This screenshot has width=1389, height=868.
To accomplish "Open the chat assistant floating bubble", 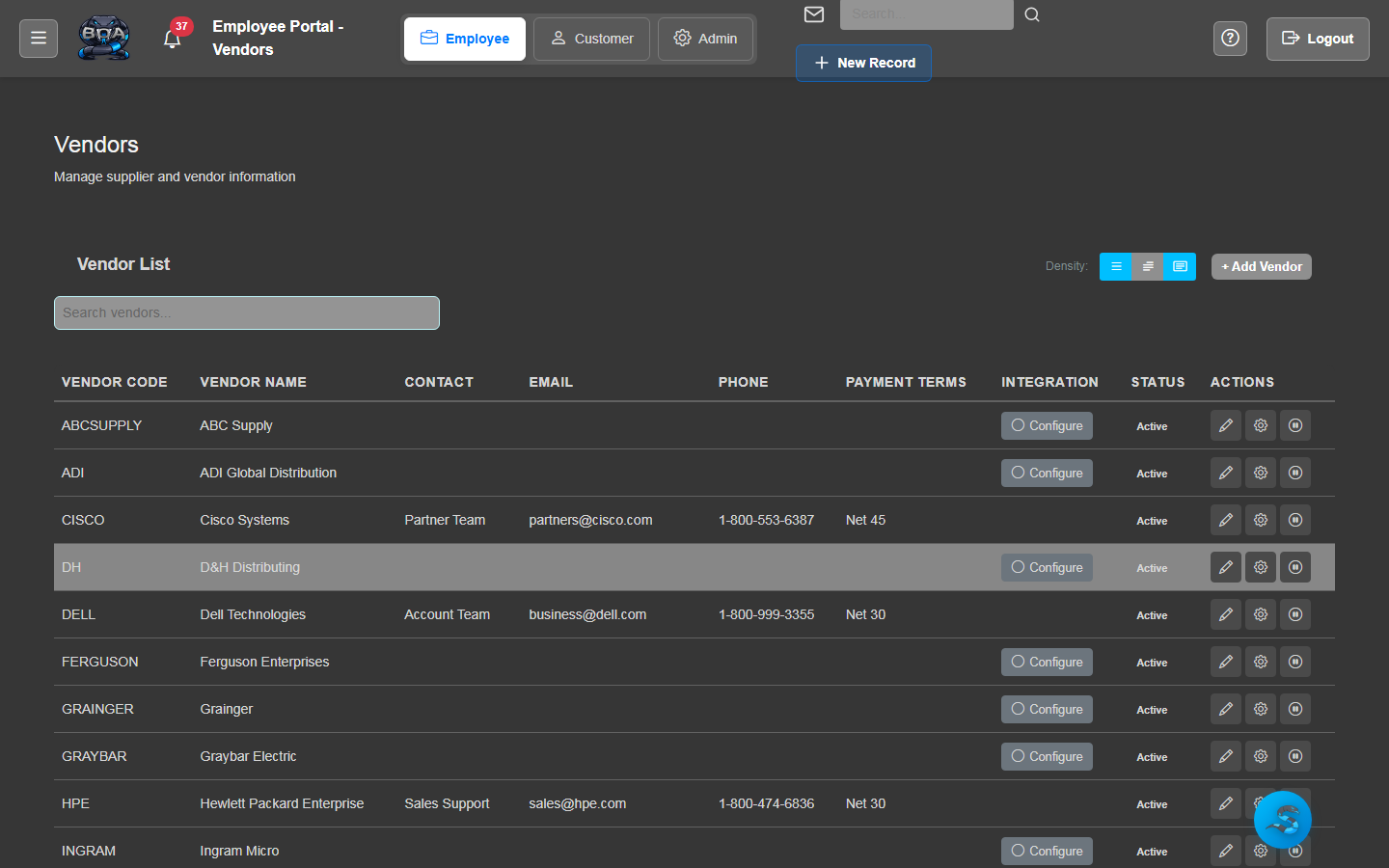I will pyautogui.click(x=1282, y=820).
